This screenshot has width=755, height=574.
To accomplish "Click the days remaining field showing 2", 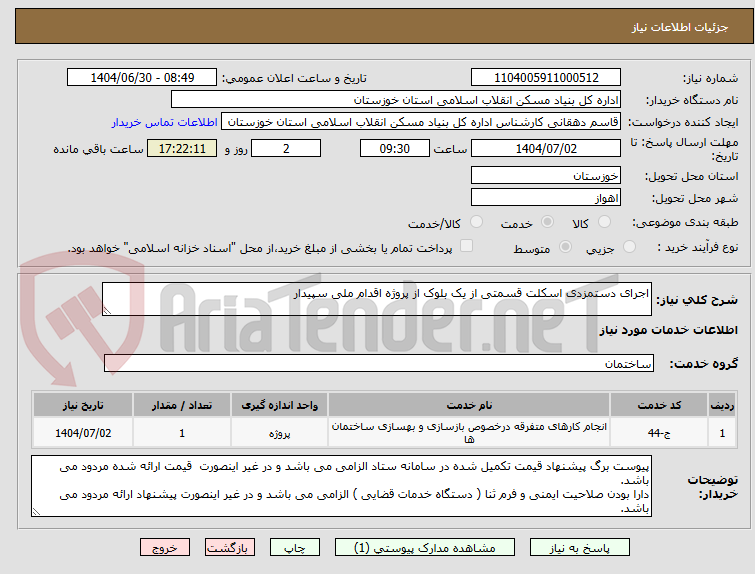I will tap(286, 148).
